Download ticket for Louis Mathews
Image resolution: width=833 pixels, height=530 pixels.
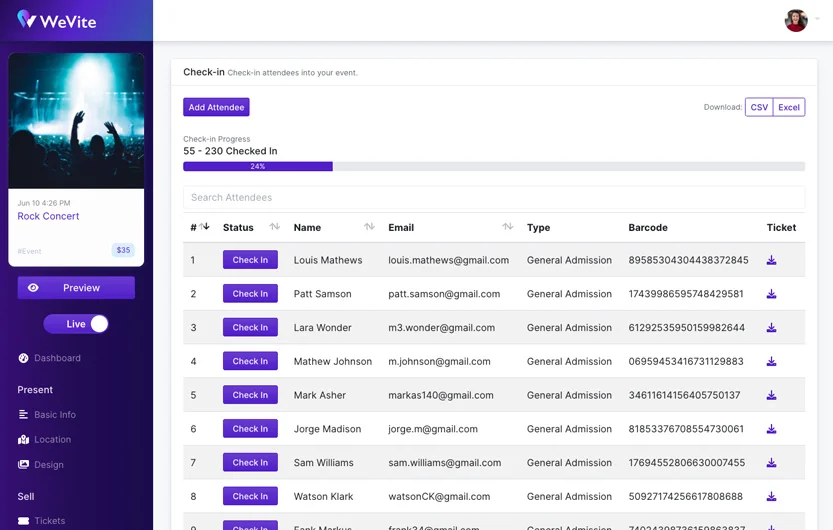point(771,260)
